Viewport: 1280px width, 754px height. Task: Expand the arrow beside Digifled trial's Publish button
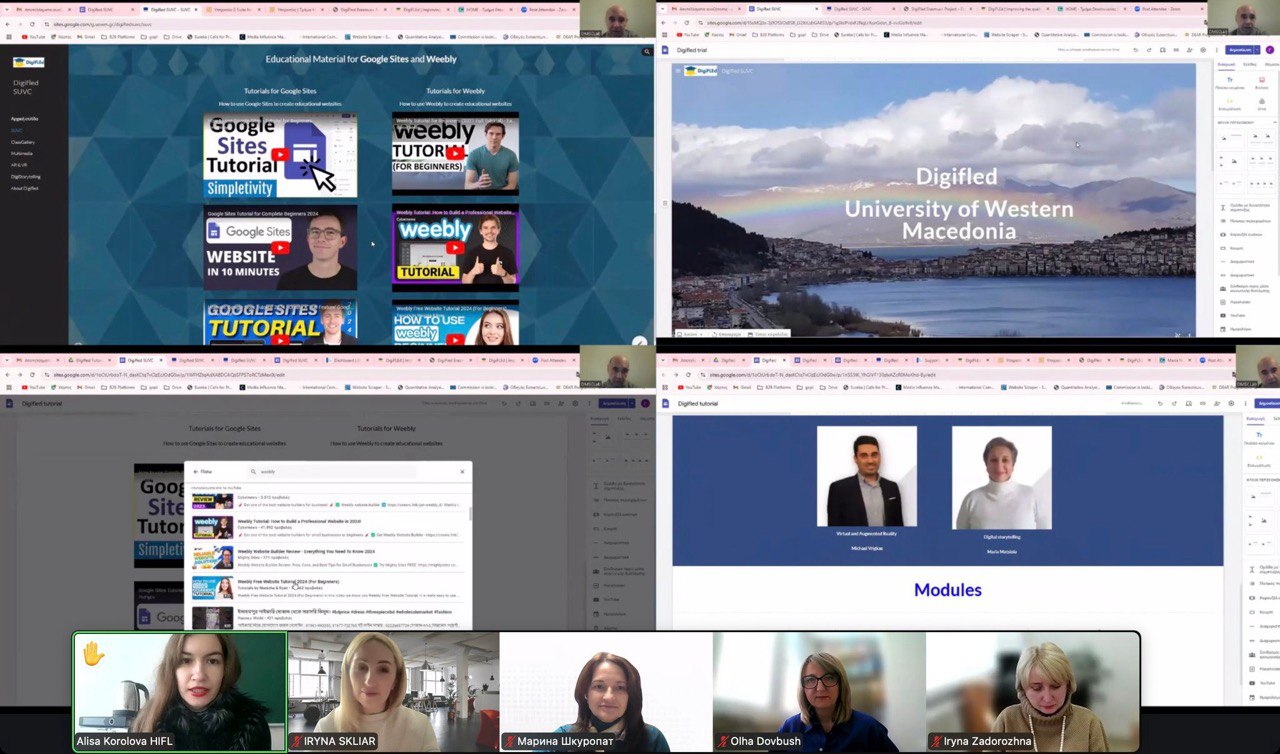1258,49
